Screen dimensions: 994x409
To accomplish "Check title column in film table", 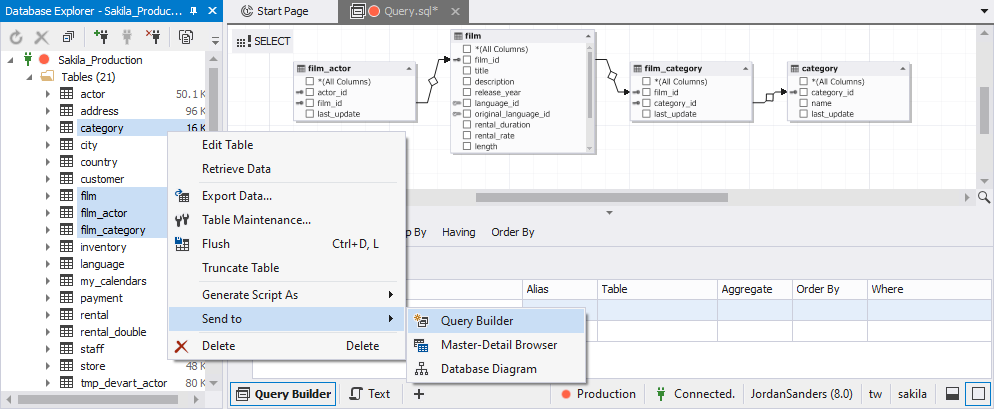I will 467,70.
